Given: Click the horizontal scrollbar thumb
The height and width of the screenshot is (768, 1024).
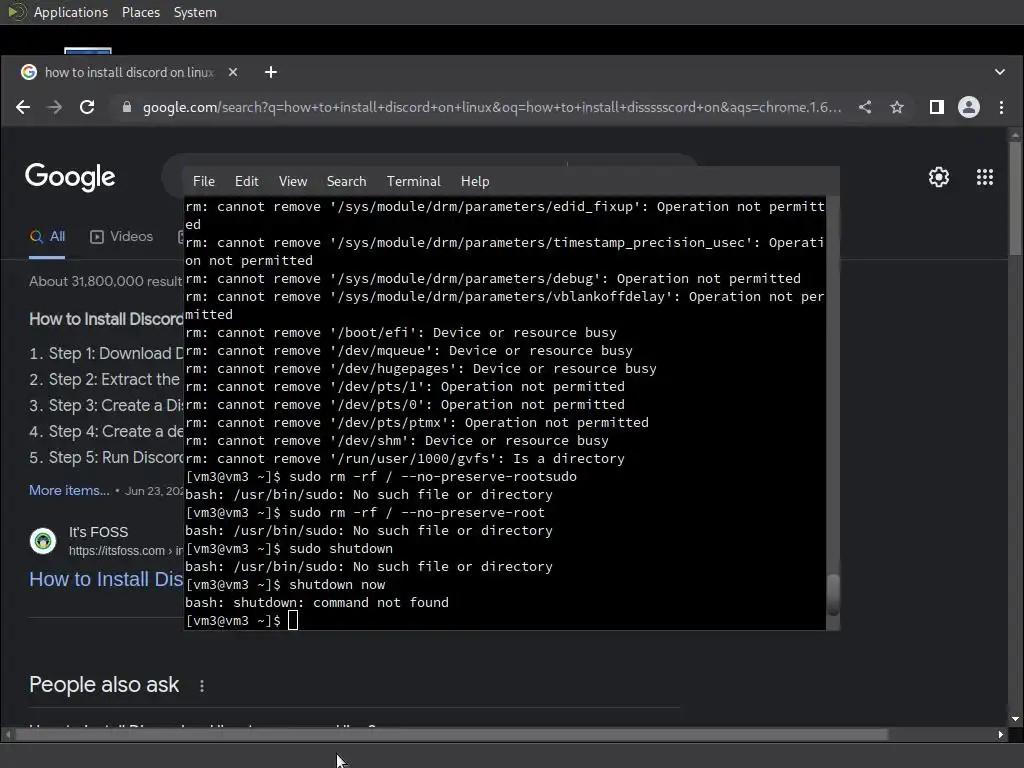Looking at the screenshot, I should (451, 735).
